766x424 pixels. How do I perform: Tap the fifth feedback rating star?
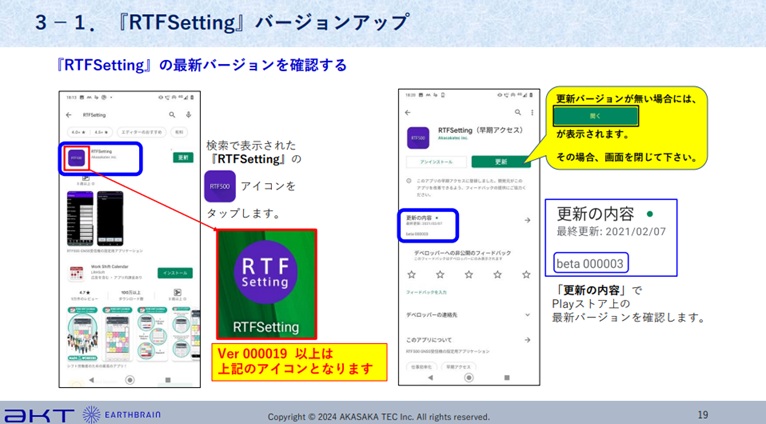pos(526,275)
